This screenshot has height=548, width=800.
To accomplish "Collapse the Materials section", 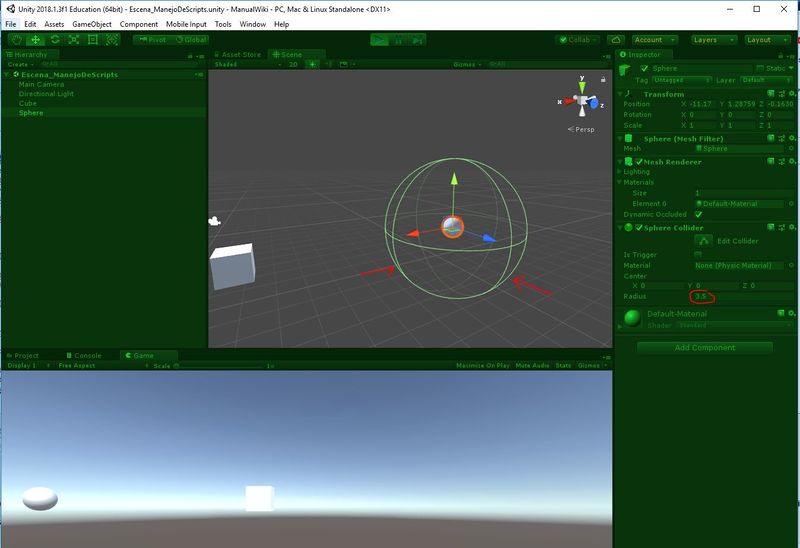I will pos(620,182).
